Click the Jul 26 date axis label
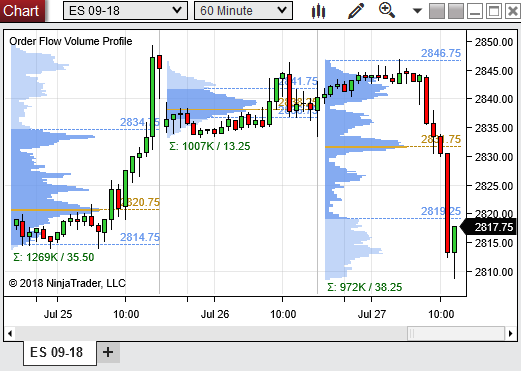Screen dimensions: 521x371 [215, 314]
